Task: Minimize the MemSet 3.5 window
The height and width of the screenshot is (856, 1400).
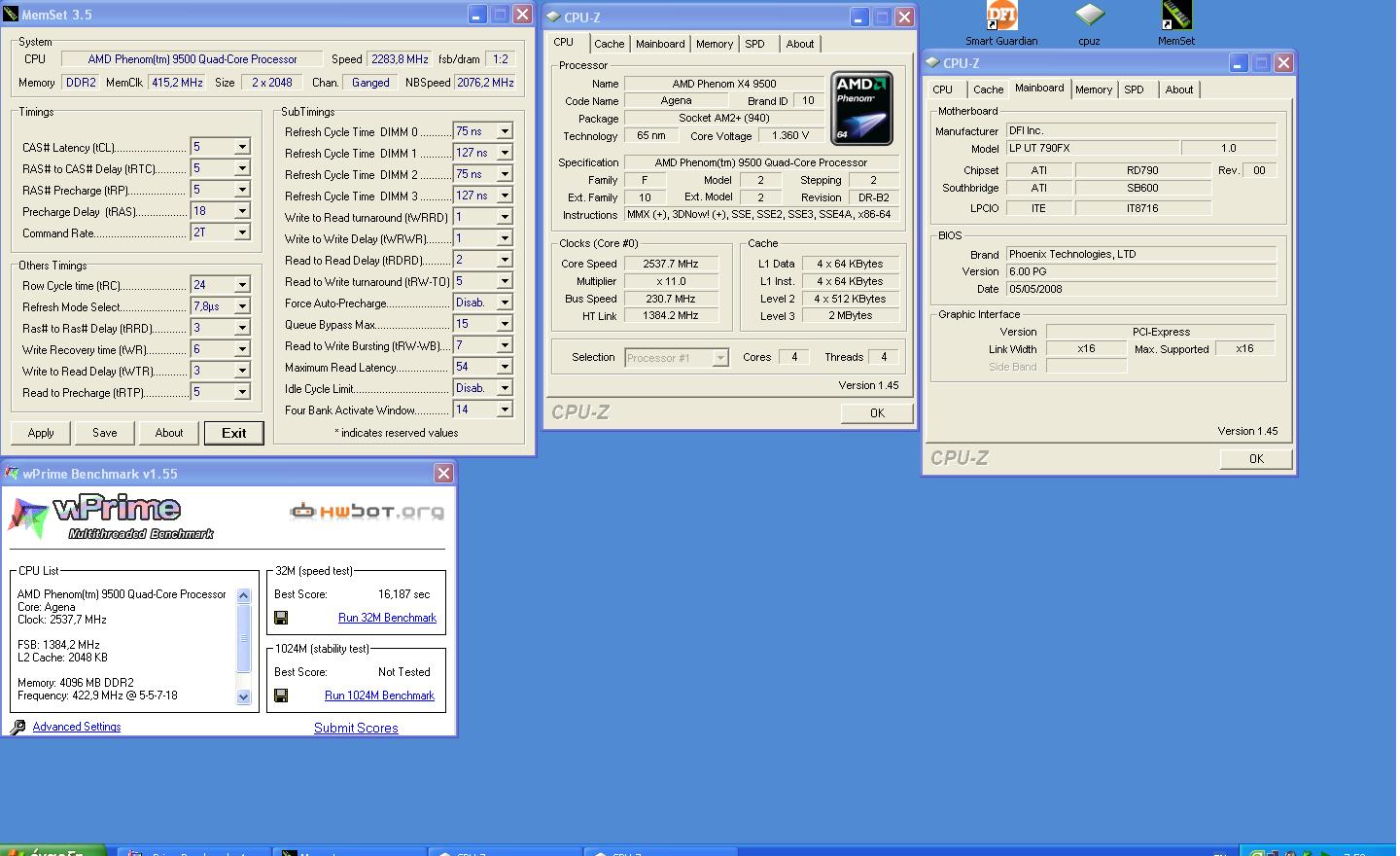Action: 476,15
